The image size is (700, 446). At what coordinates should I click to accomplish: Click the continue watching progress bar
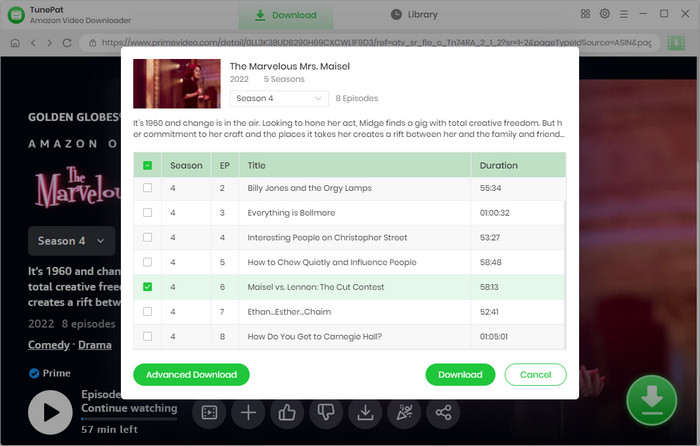pos(129,419)
